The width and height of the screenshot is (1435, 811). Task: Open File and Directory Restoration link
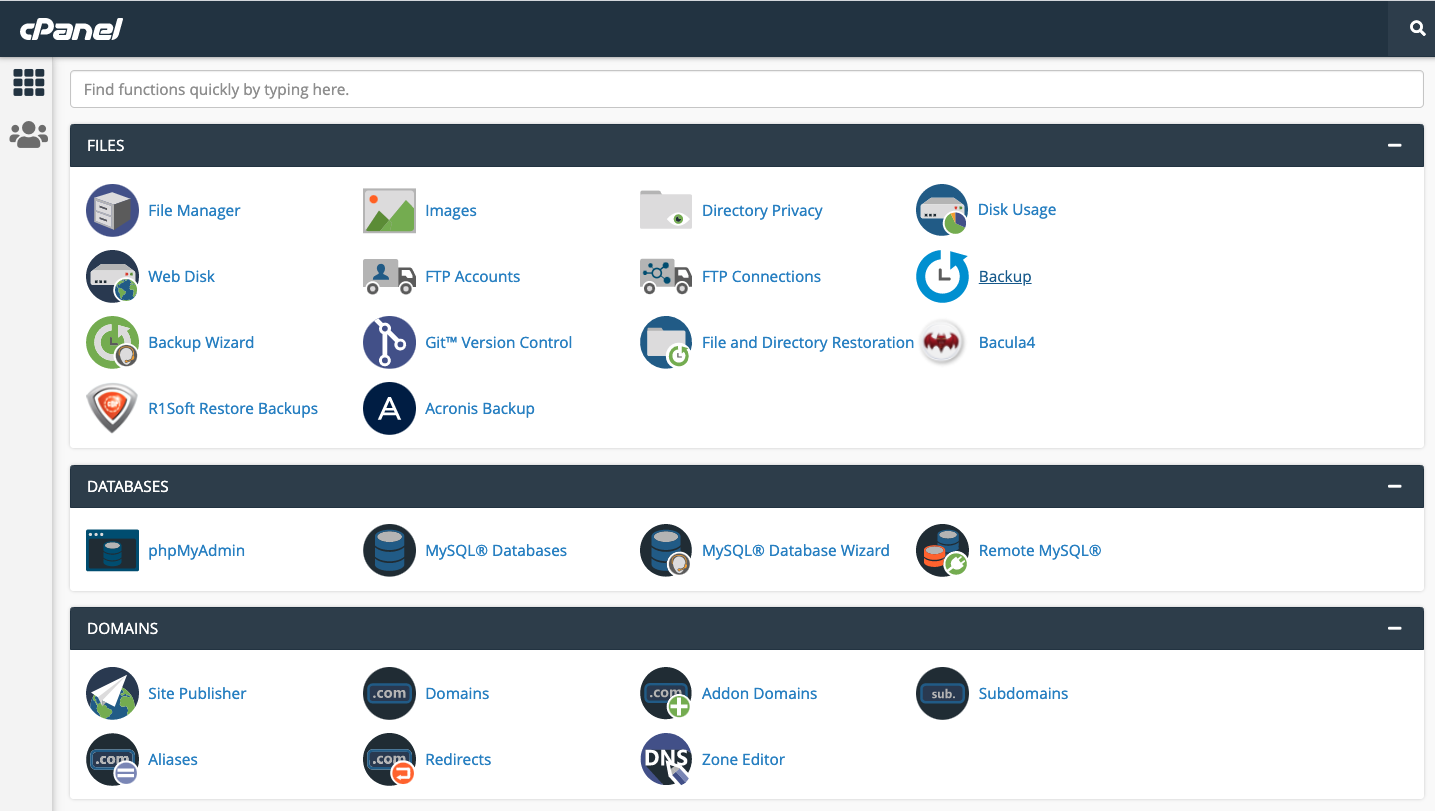coord(808,342)
